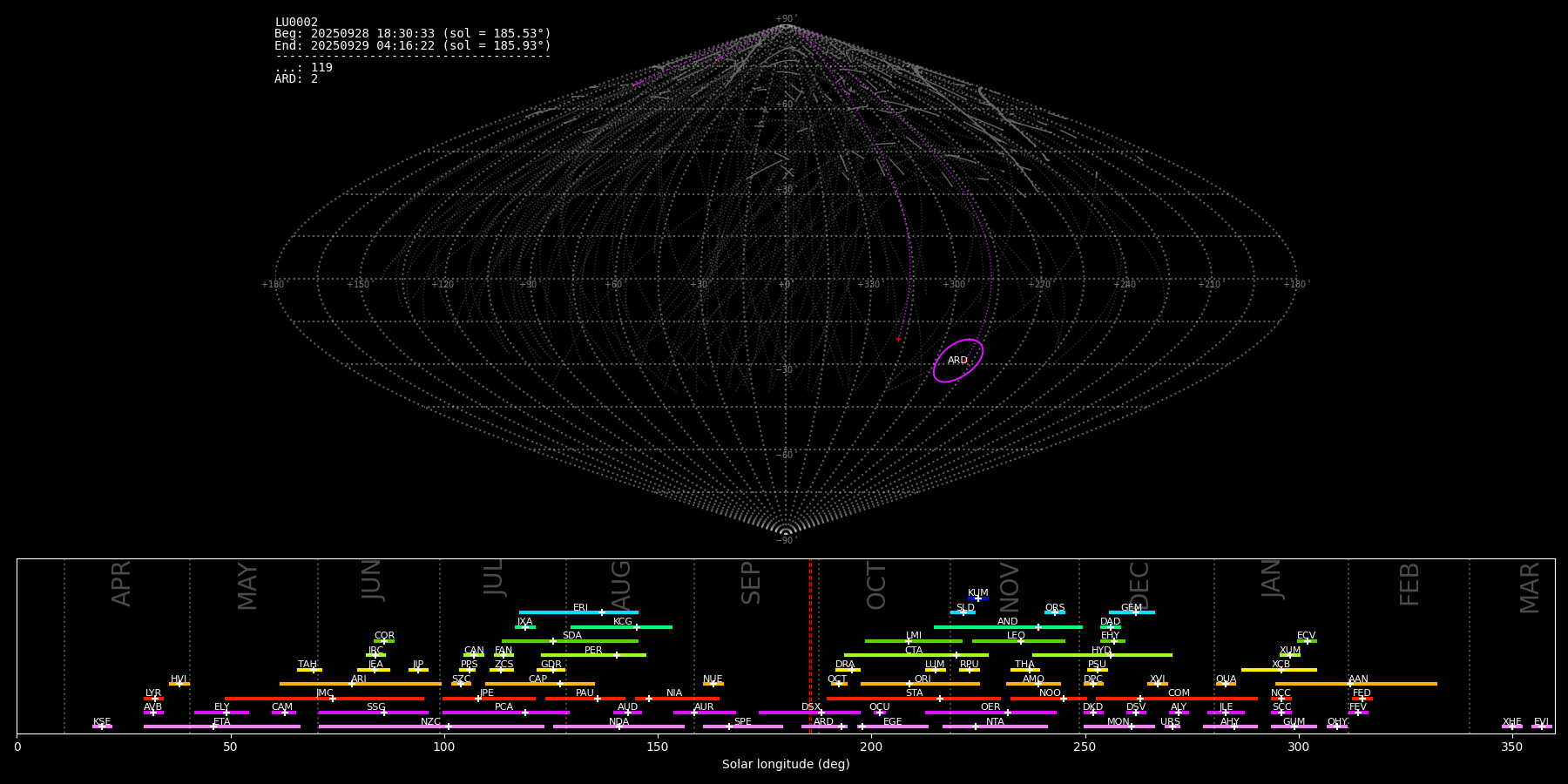This screenshot has width=1568, height=784.
Task: Click the JMC shower bar
Action: pyautogui.click(x=325, y=699)
